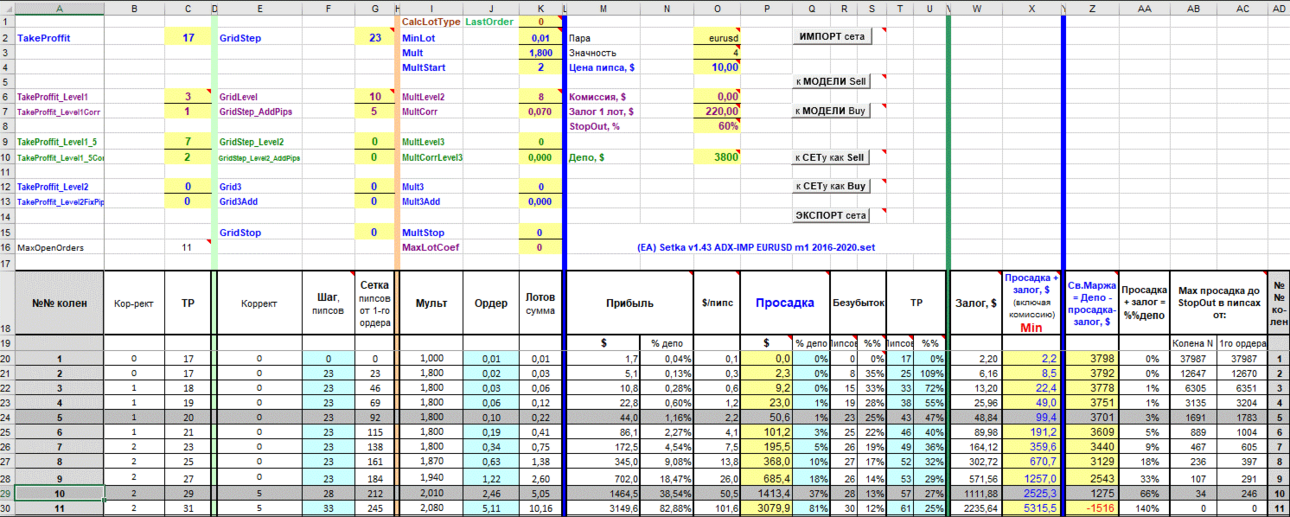This screenshot has height=517, width=1290.
Task: Select column A header
Action: (x=60, y=7)
